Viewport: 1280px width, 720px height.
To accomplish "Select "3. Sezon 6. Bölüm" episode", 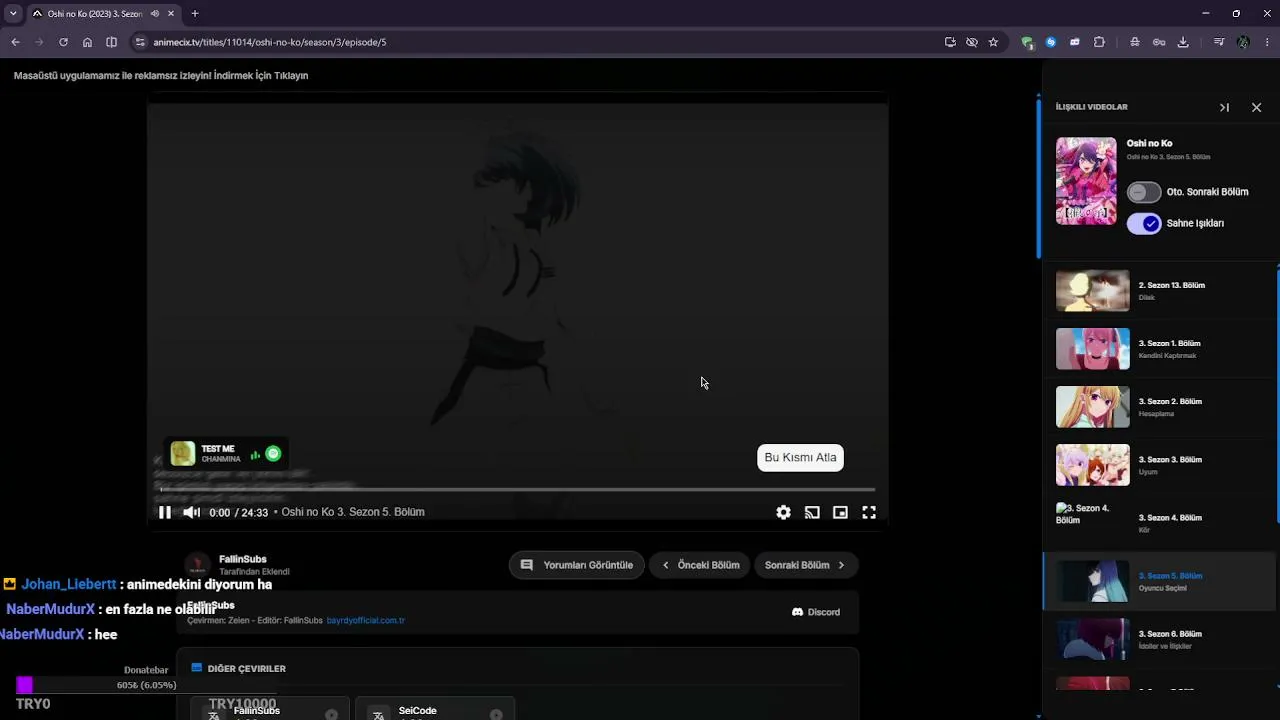I will tap(1160, 639).
